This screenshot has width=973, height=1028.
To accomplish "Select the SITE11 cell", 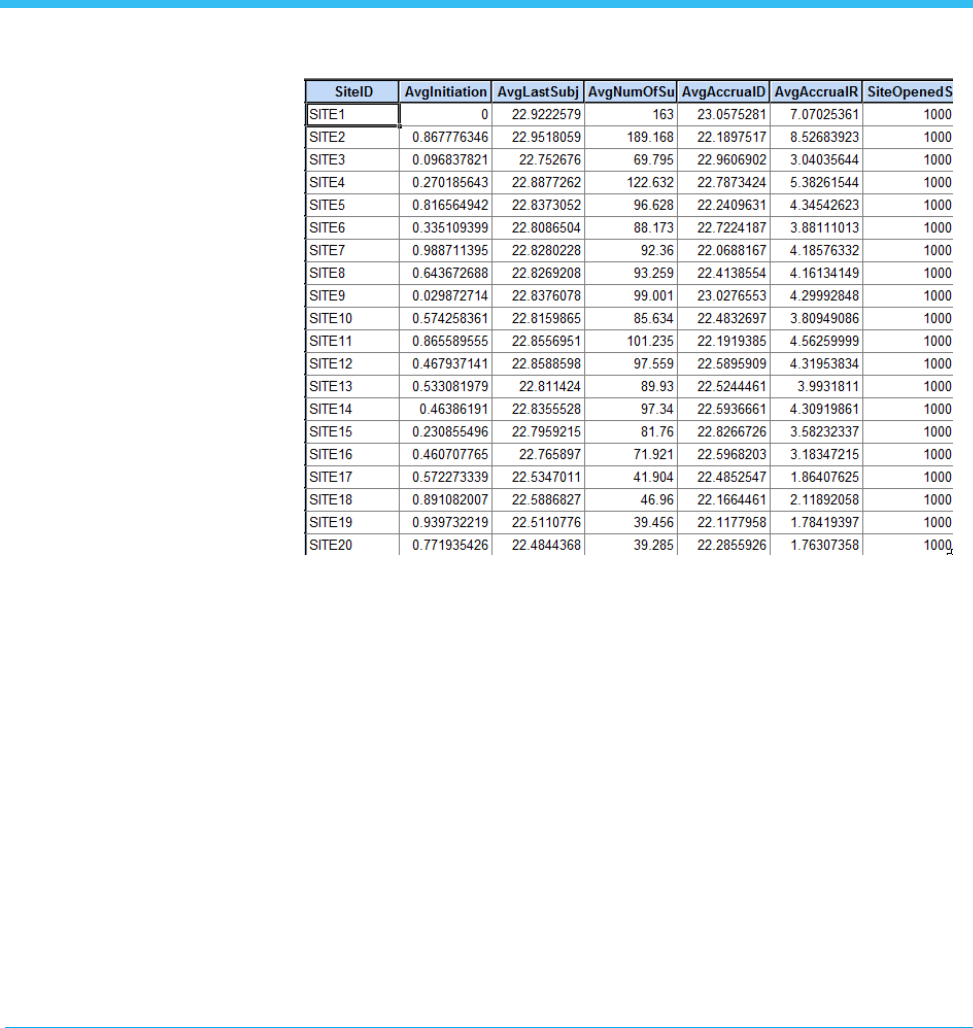I will point(353,341).
